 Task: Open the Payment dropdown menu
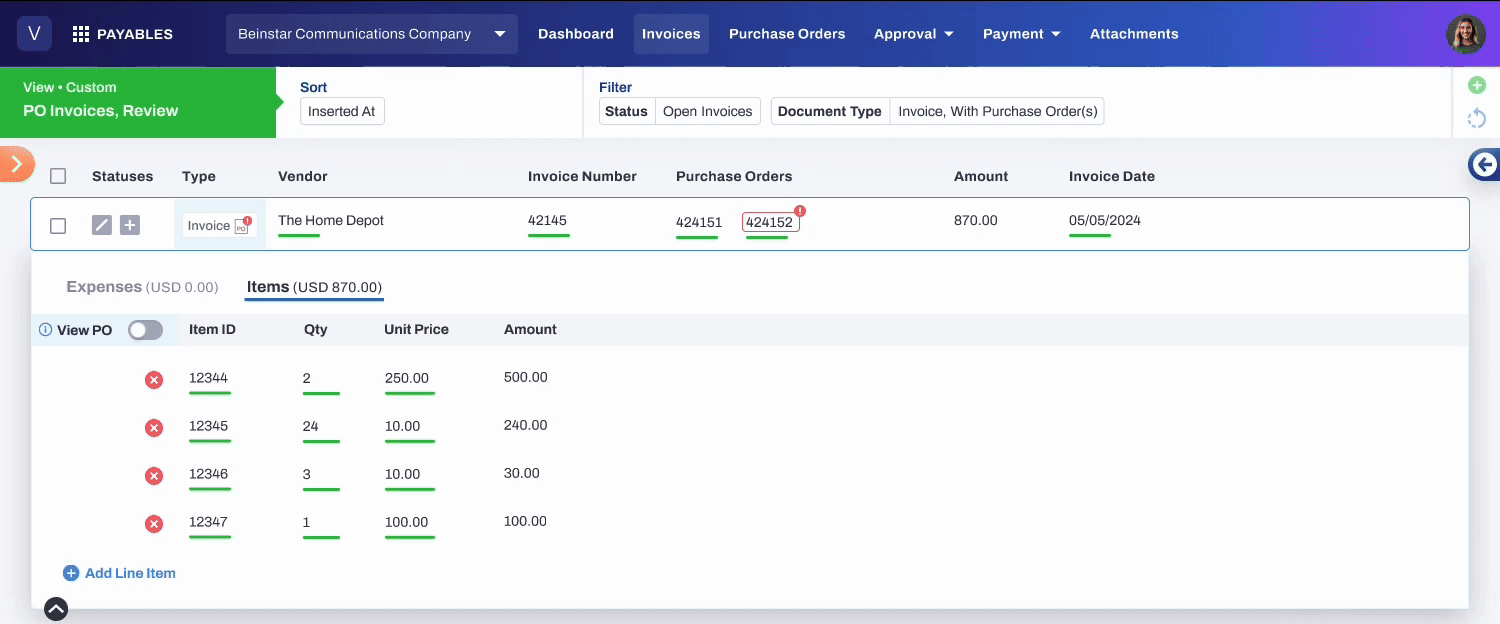click(x=1021, y=34)
